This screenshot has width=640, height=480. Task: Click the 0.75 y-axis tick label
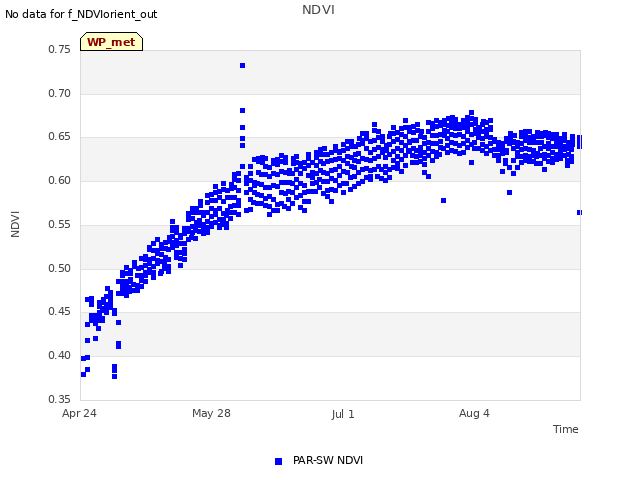click(x=60, y=49)
